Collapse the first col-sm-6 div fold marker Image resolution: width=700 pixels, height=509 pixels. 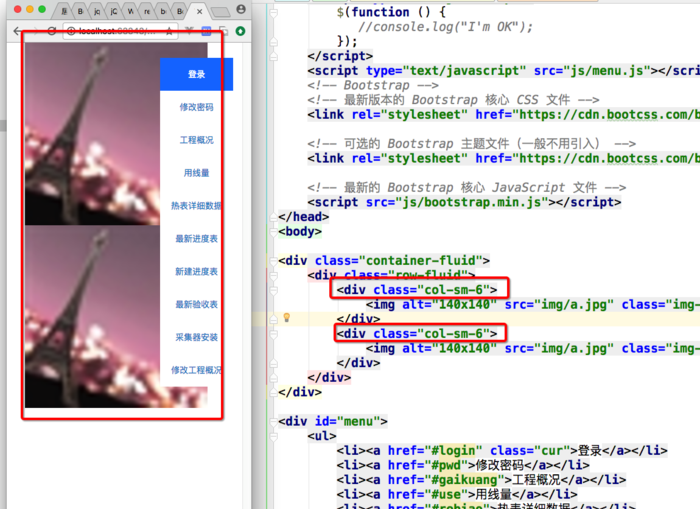pyautogui.click(x=273, y=290)
